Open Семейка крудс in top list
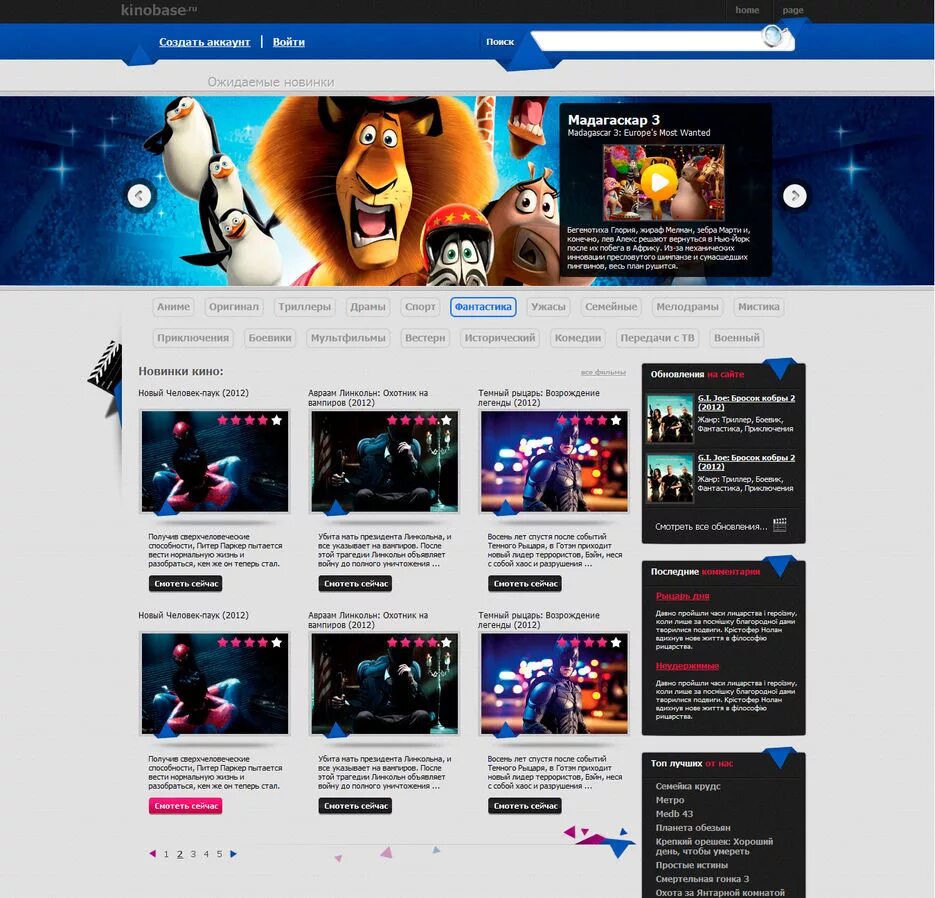 688,786
